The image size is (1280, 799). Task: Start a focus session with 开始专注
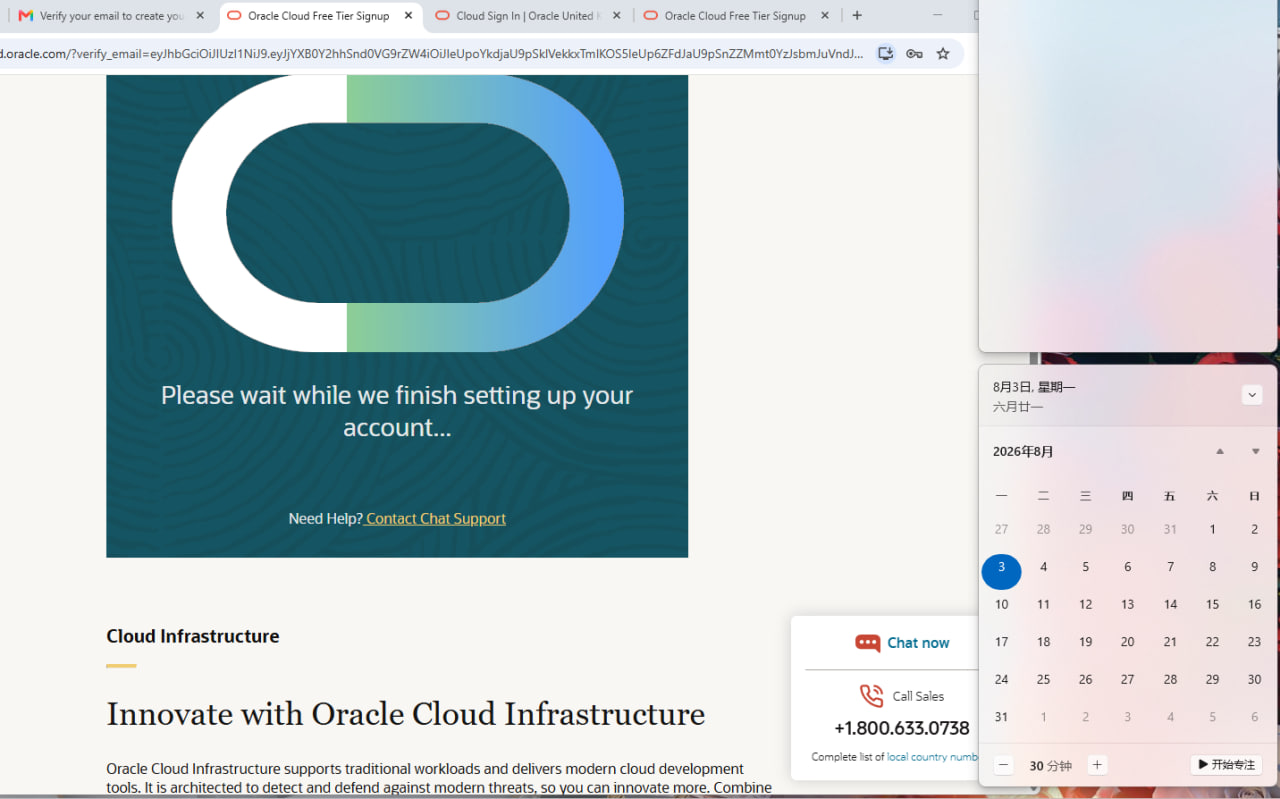pyautogui.click(x=1226, y=765)
